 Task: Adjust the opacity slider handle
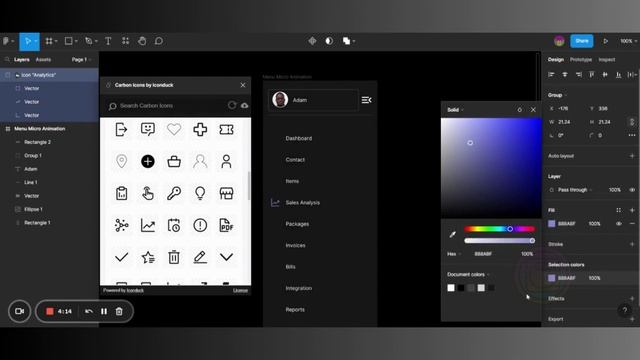coord(532,241)
